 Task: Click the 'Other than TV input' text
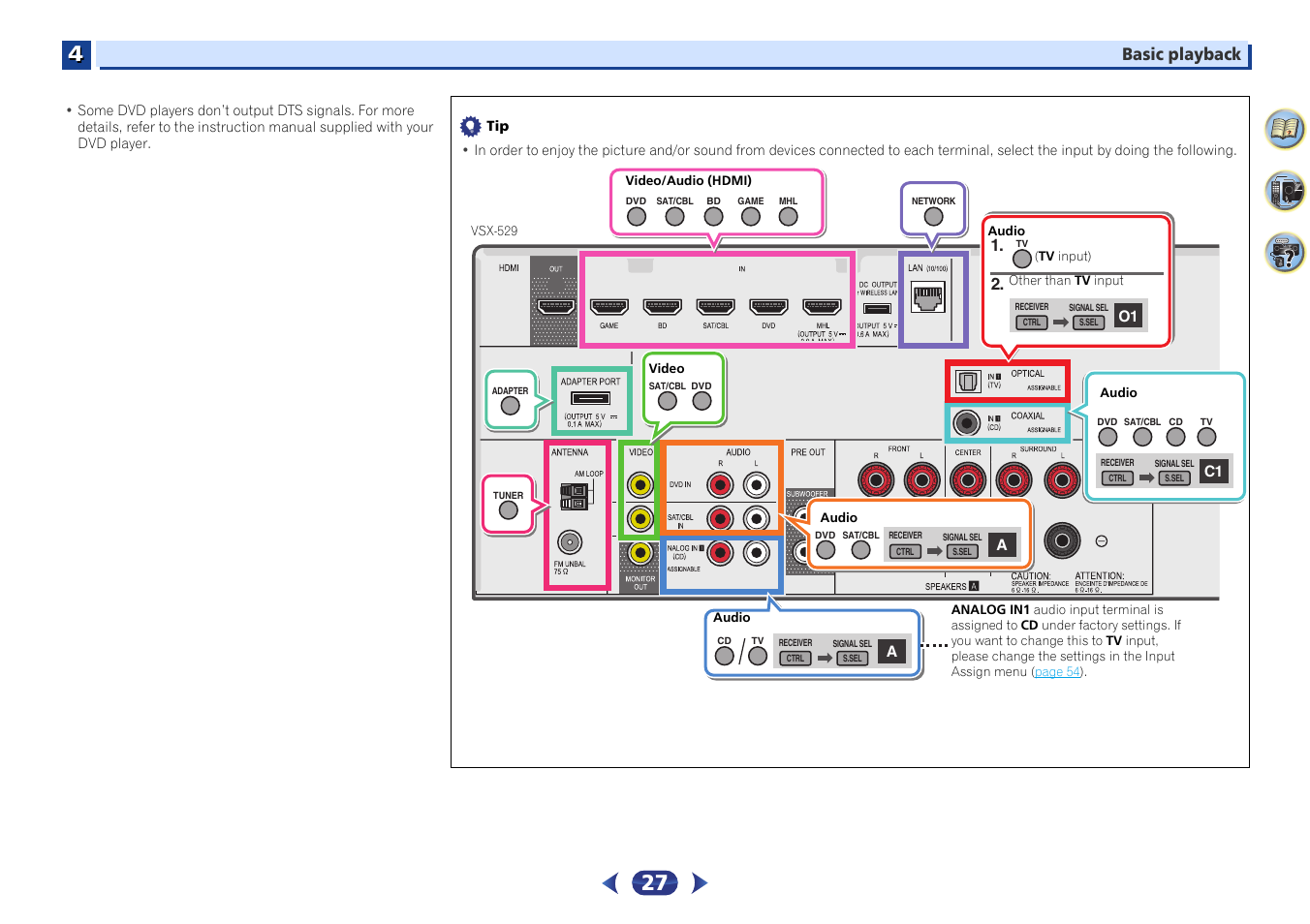point(1066,281)
